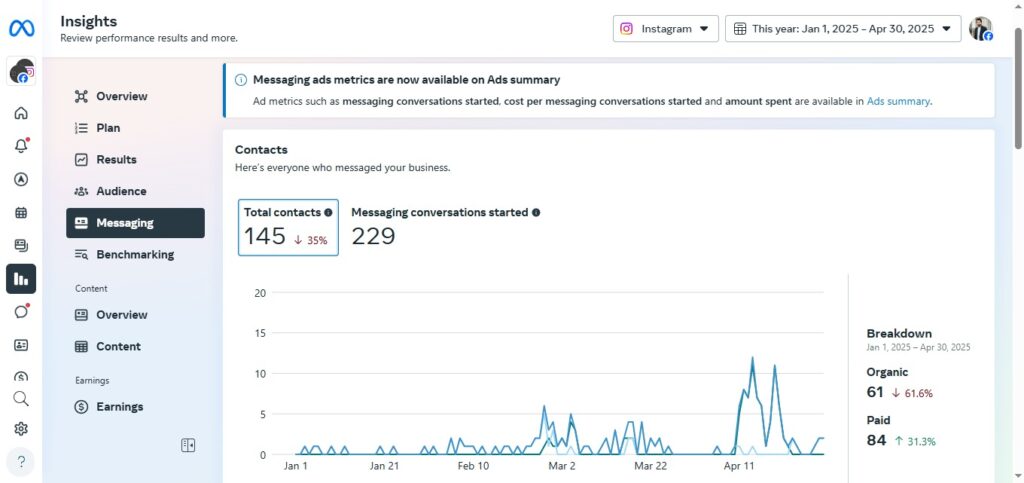
Task: Open the Home icon in left rail
Action: [x=21, y=113]
